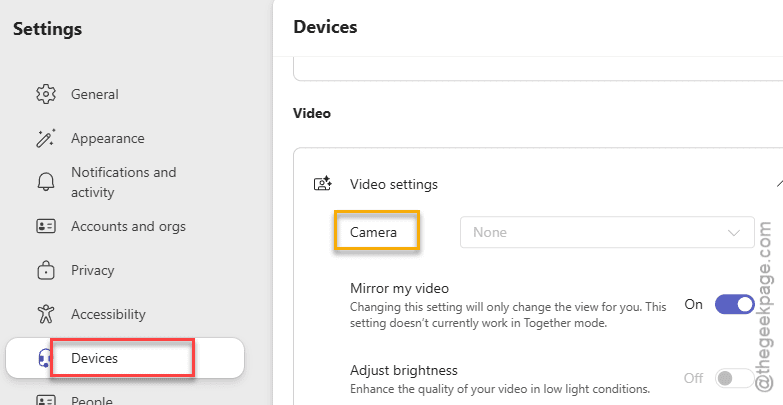The image size is (783, 405).
Task: Select Accounts and orgs menu item
Action: 128,226
